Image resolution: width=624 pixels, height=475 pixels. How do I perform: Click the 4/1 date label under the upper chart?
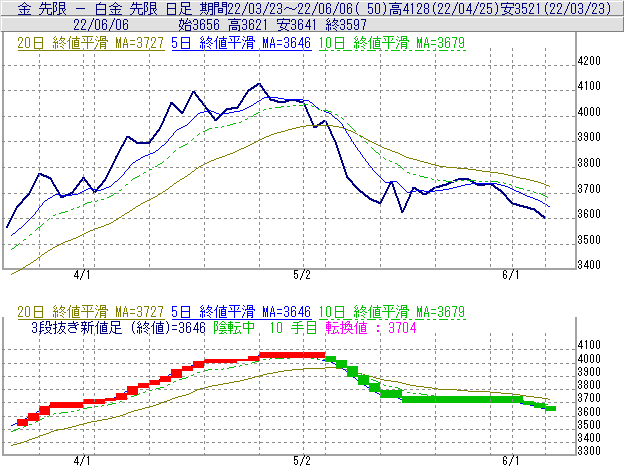(82, 275)
